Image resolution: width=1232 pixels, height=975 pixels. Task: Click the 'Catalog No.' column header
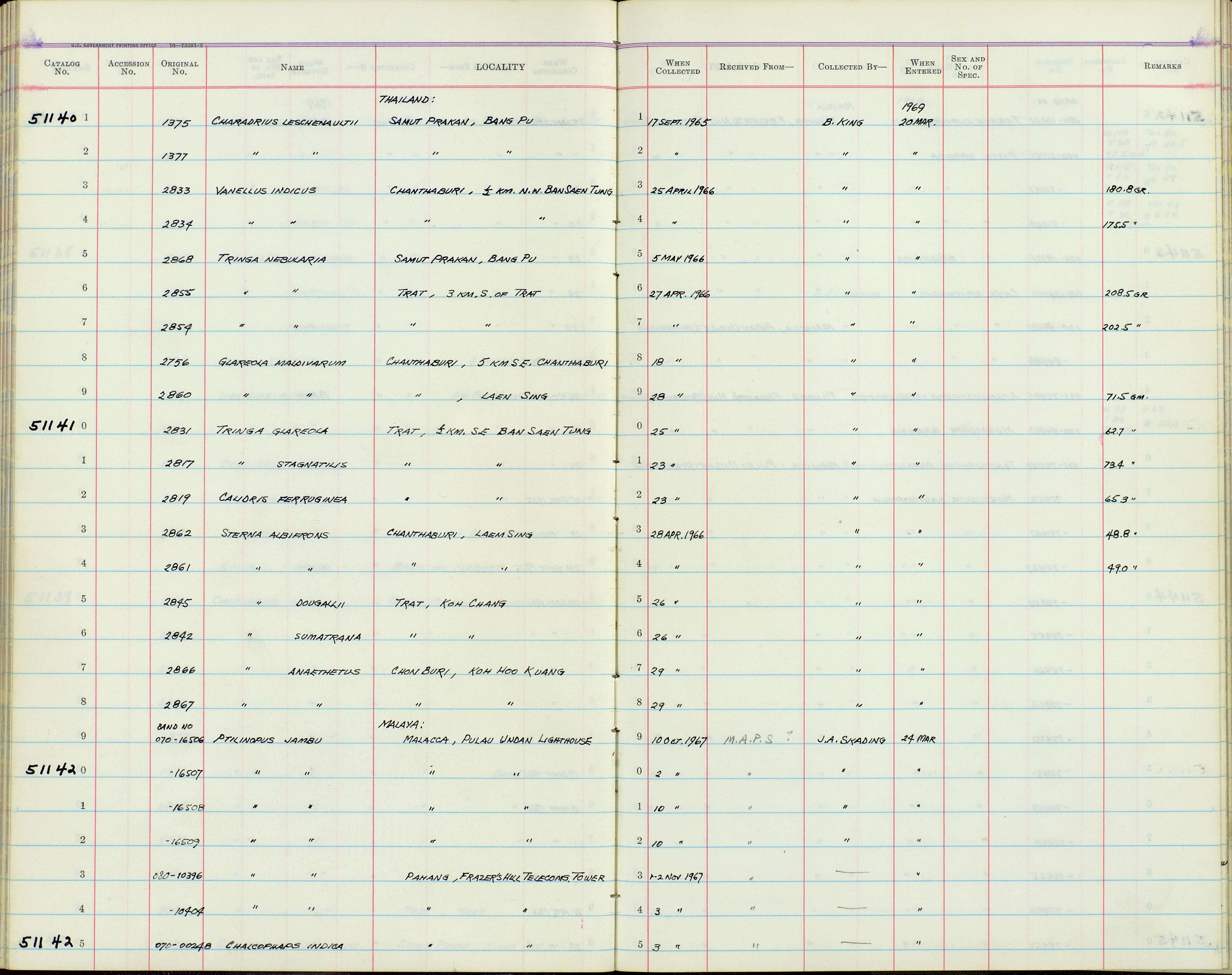click(62, 68)
